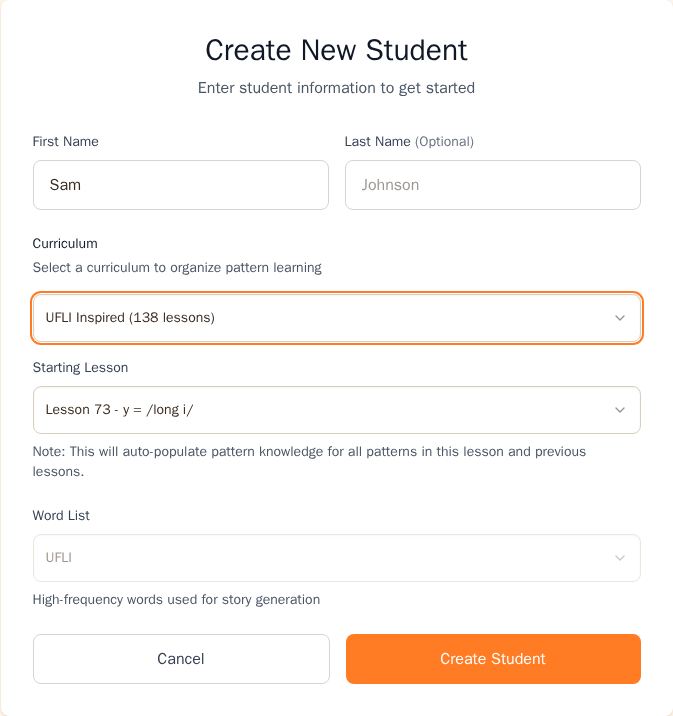Click the 'Enter student information to get started' subtitle

pos(336,88)
